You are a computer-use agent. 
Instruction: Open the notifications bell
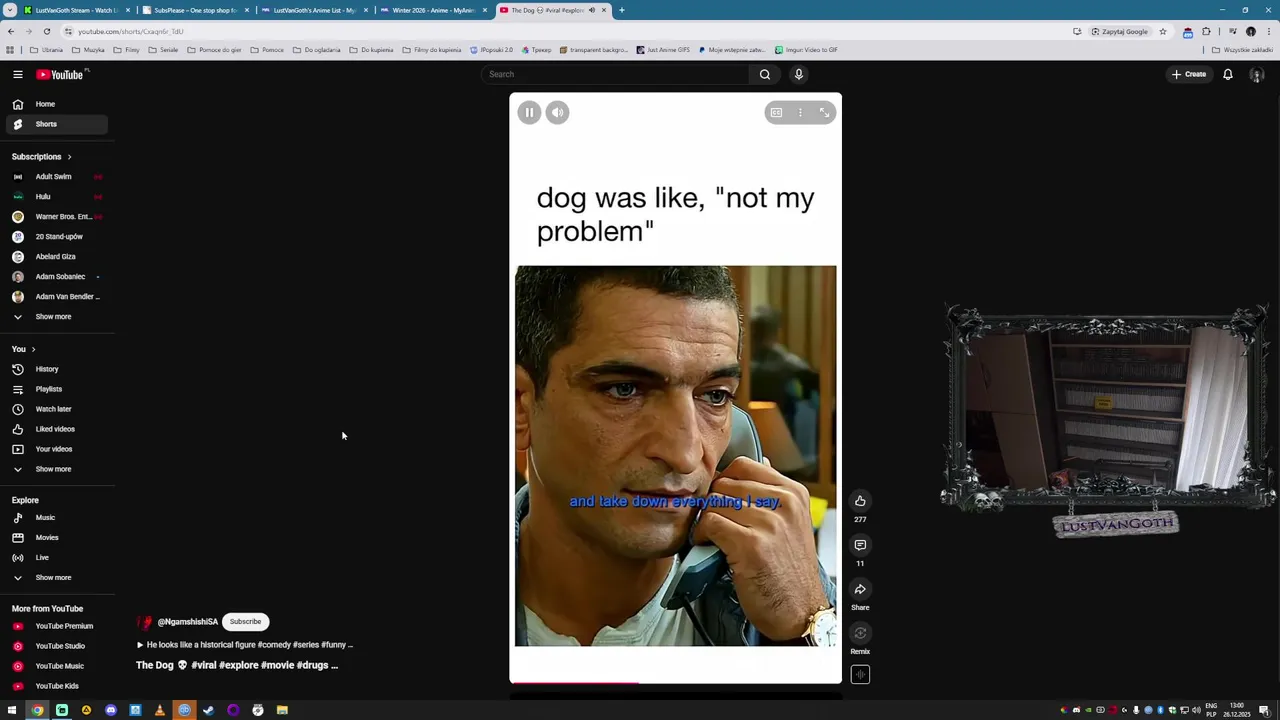1228,74
